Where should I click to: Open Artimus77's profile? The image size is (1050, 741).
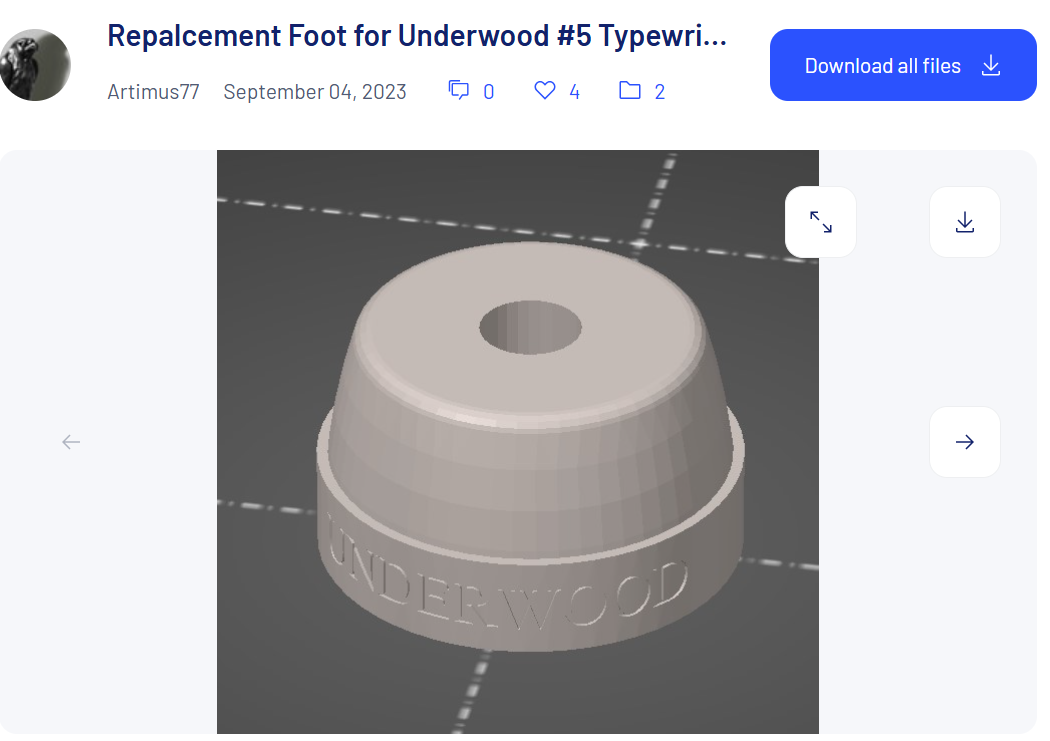[x=153, y=91]
